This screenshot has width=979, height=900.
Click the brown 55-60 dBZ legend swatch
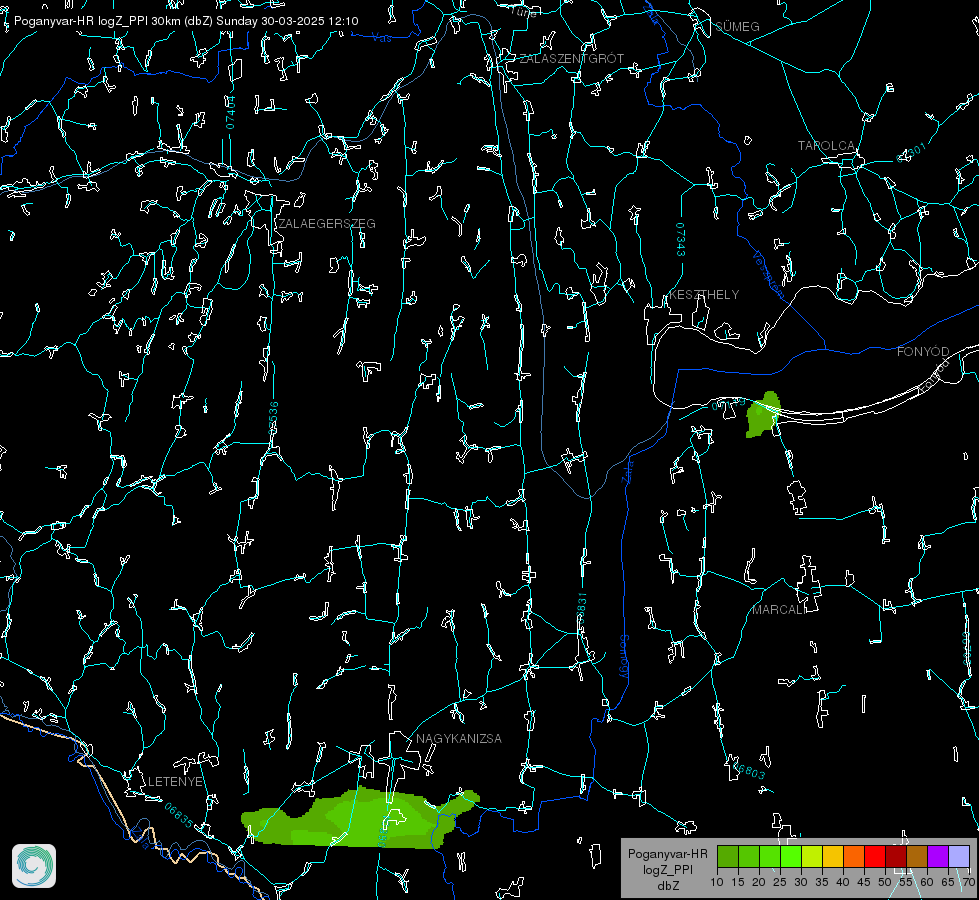tap(917, 856)
